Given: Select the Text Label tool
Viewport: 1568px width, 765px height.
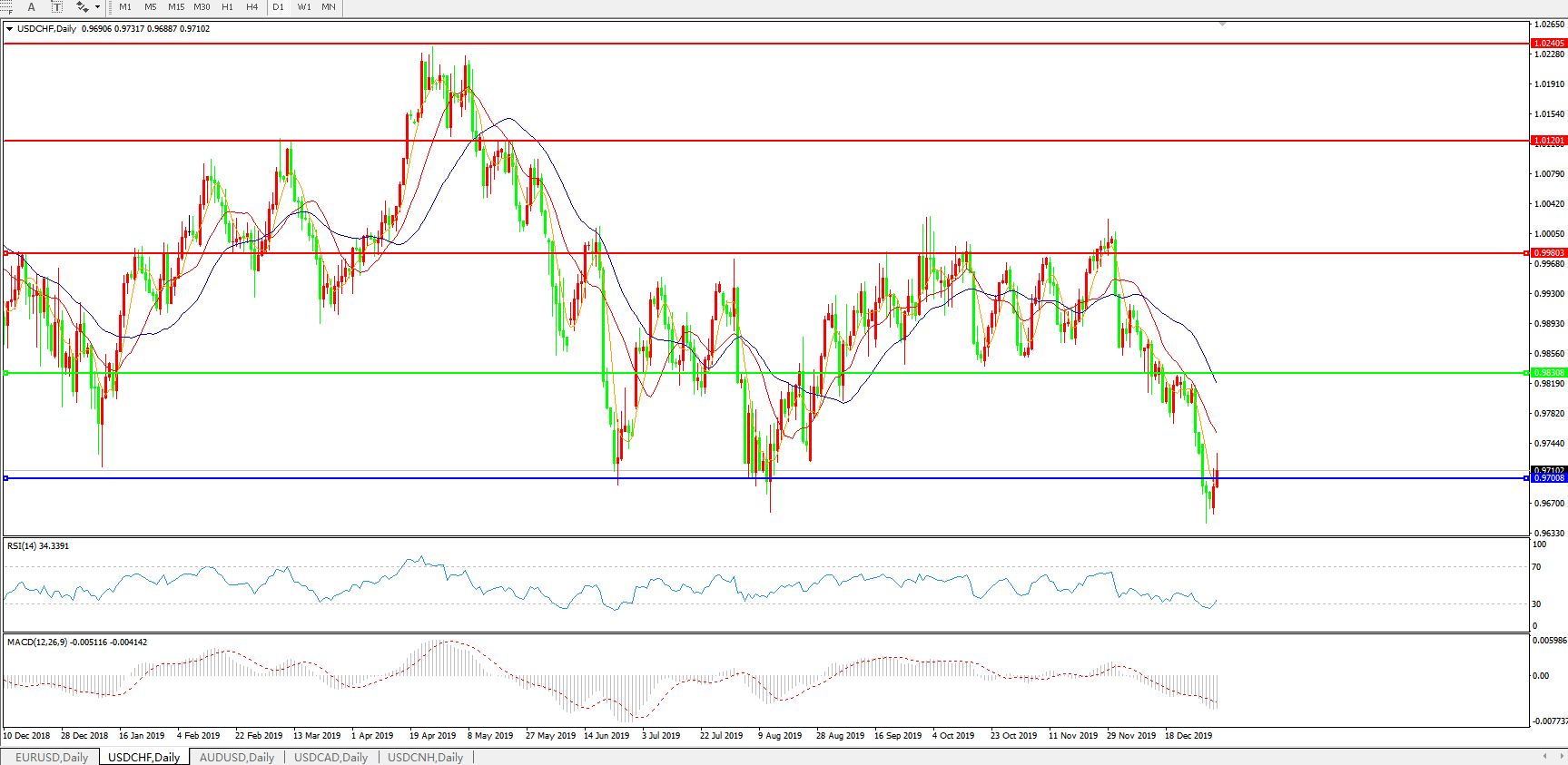Looking at the screenshot, I should [56, 7].
